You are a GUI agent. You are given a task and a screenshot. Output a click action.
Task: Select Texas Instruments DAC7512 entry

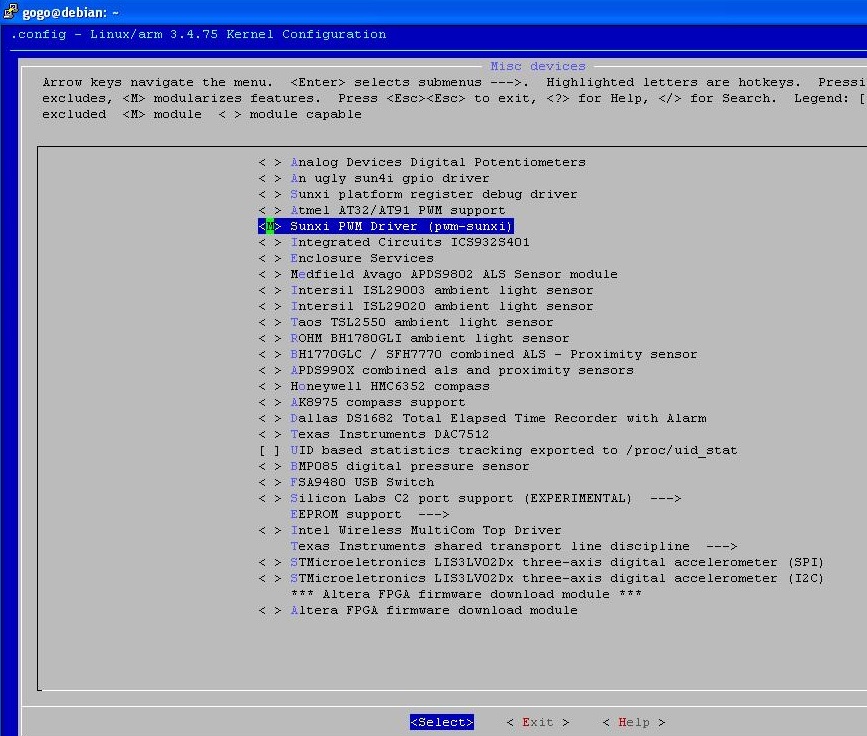pyautogui.click(x=390, y=435)
